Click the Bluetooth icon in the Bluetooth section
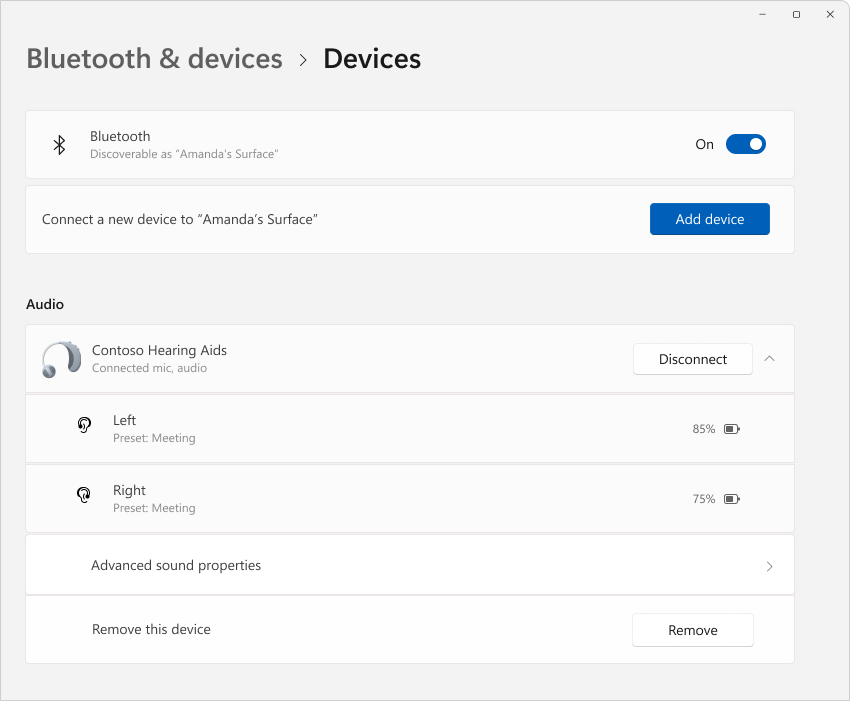 point(60,144)
